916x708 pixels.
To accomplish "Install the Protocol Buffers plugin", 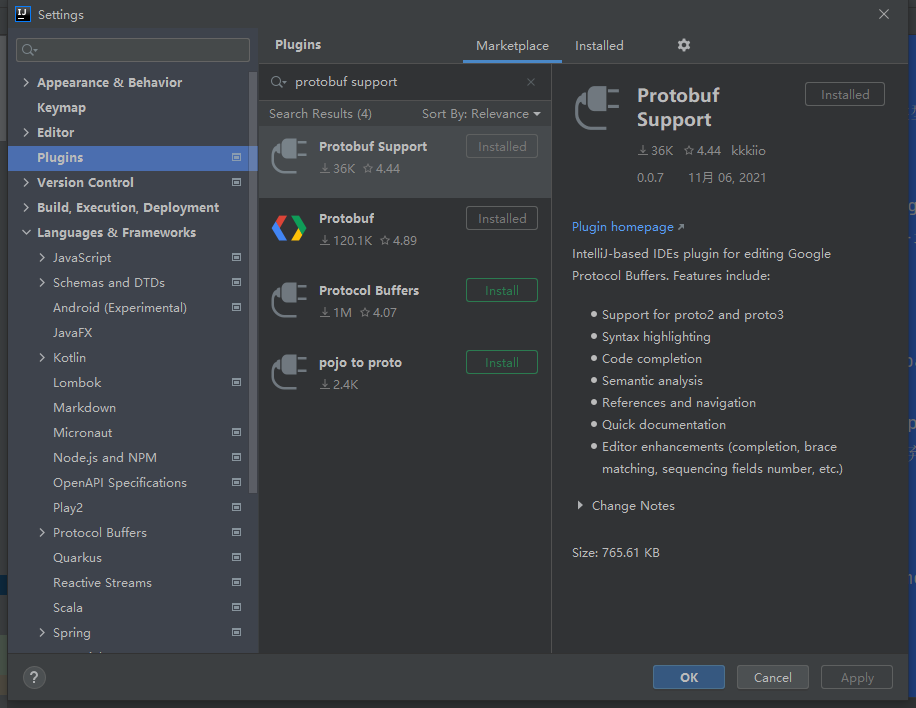I will coord(501,290).
